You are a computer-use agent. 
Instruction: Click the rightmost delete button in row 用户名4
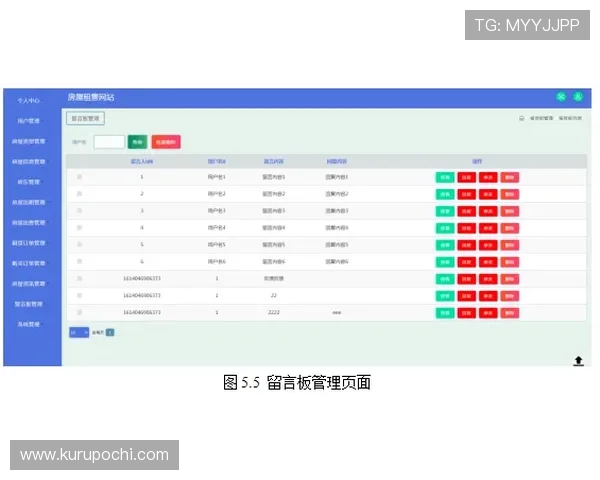point(511,228)
